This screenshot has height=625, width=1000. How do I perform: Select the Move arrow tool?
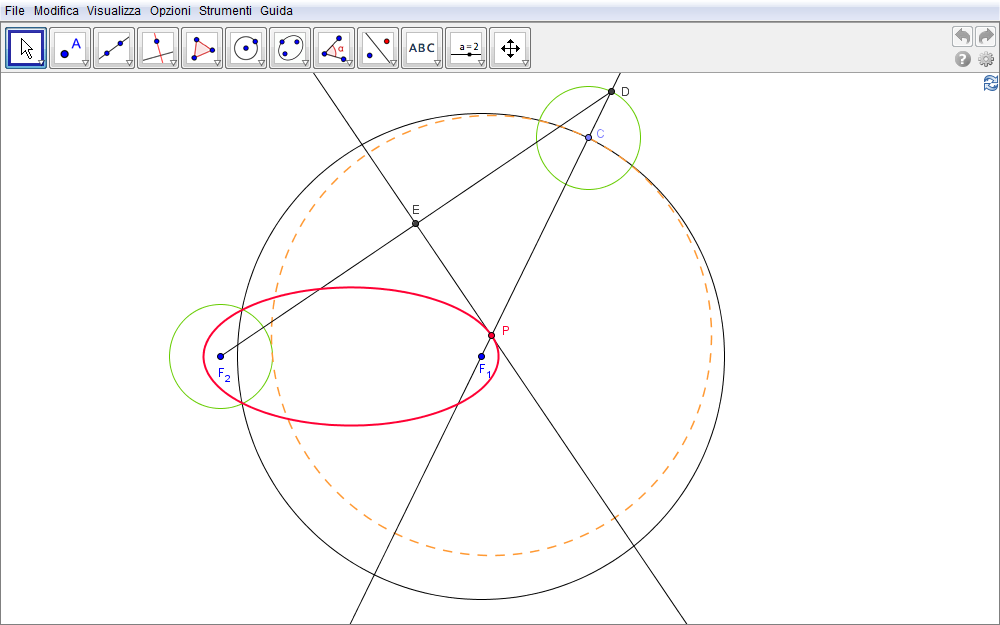[x=27, y=47]
